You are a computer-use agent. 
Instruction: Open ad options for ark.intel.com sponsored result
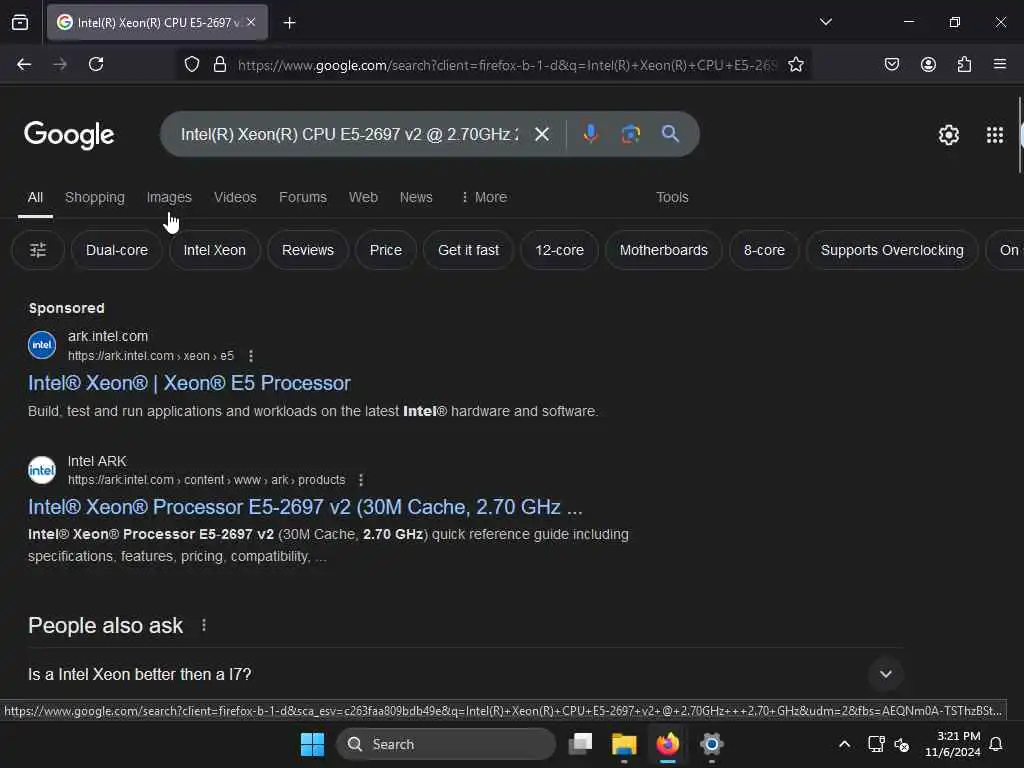[251, 356]
